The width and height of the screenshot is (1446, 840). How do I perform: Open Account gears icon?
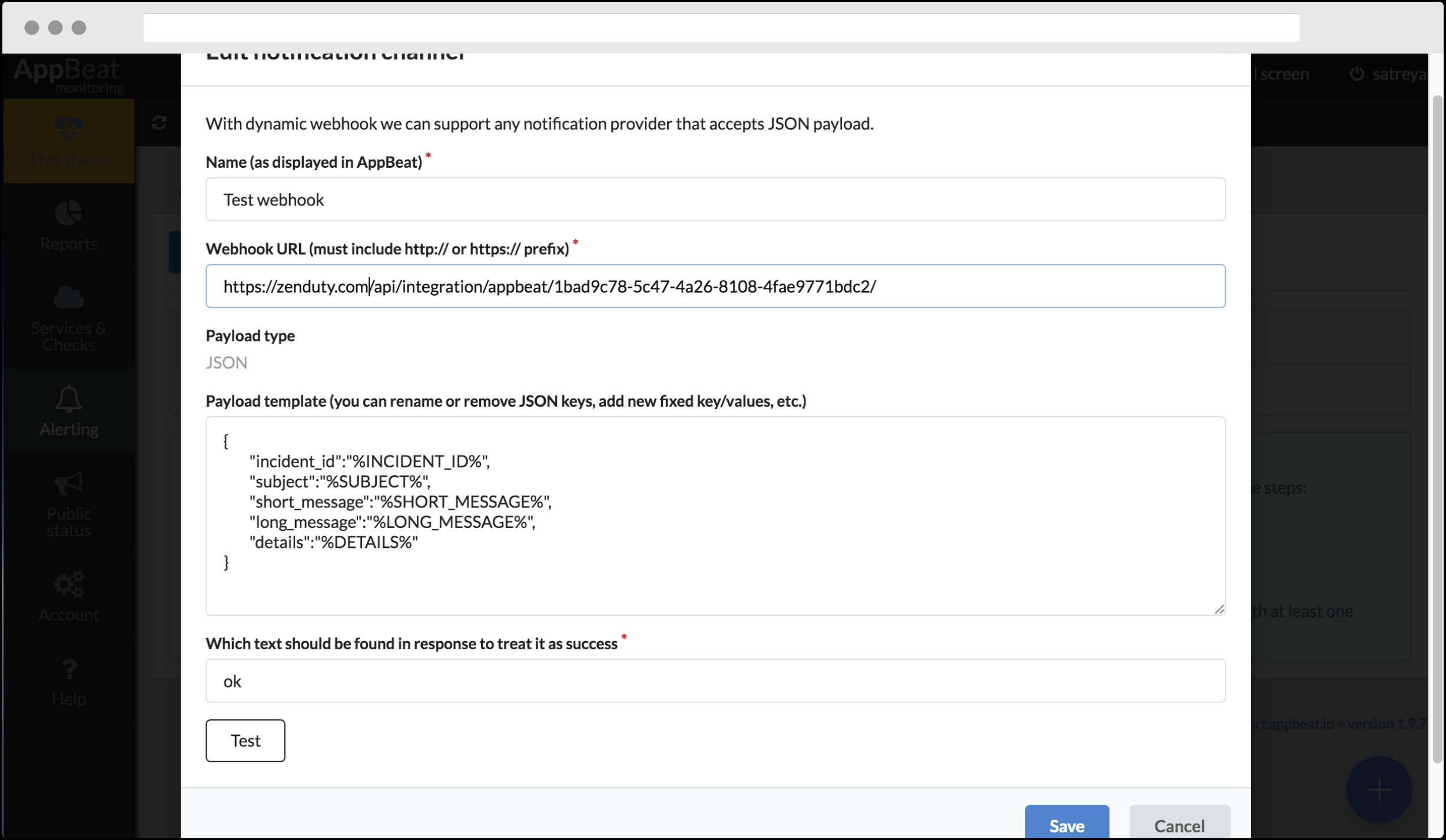(69, 585)
